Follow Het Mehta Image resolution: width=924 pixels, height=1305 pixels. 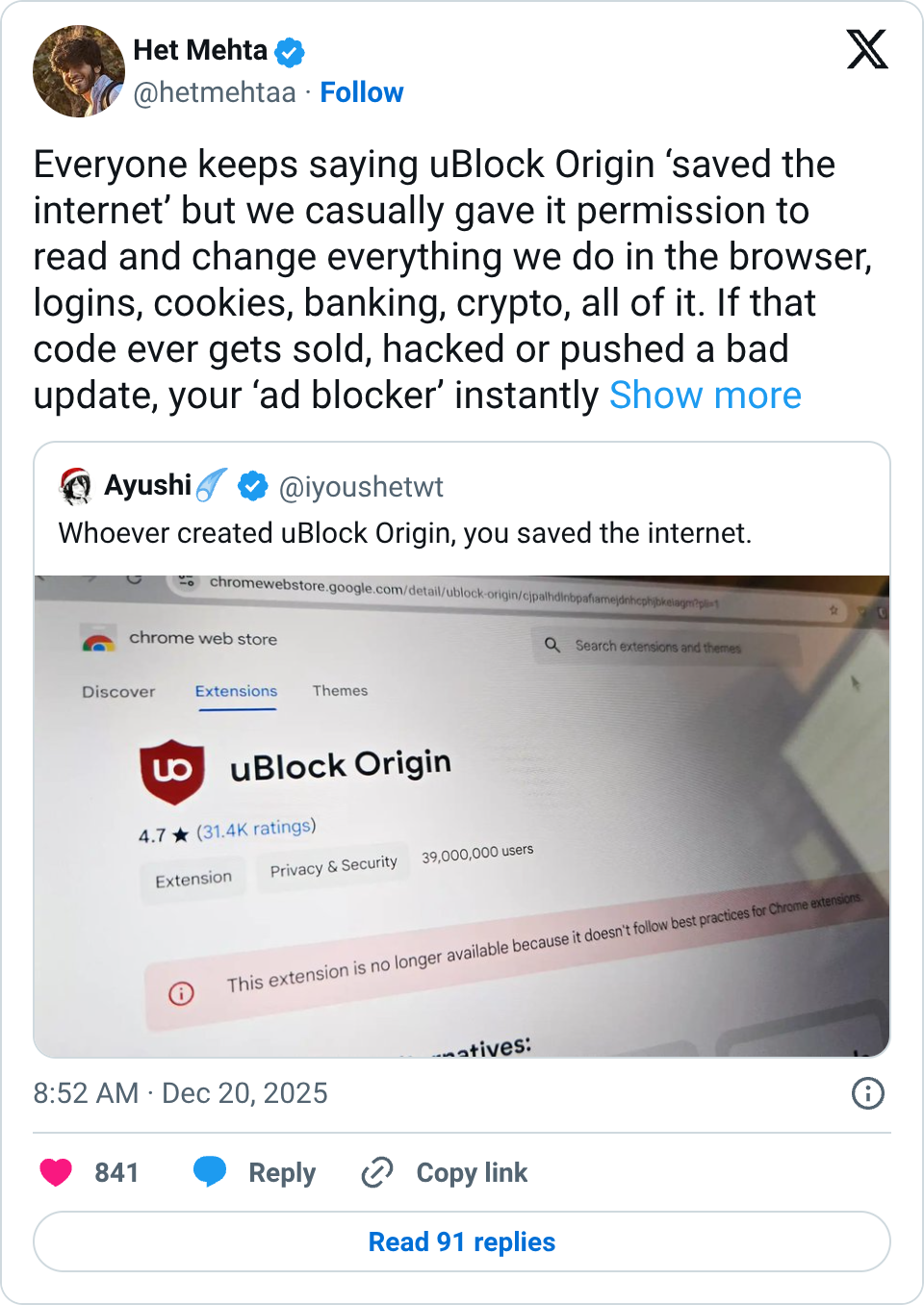[x=361, y=92]
